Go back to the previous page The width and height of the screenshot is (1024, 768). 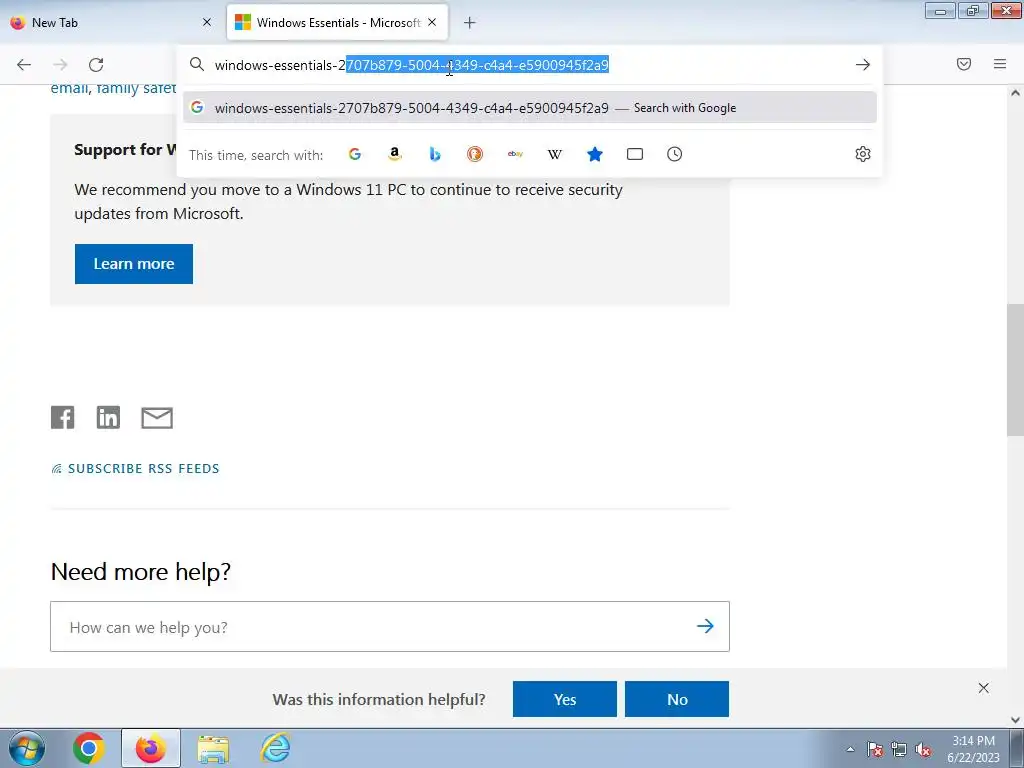point(24,65)
